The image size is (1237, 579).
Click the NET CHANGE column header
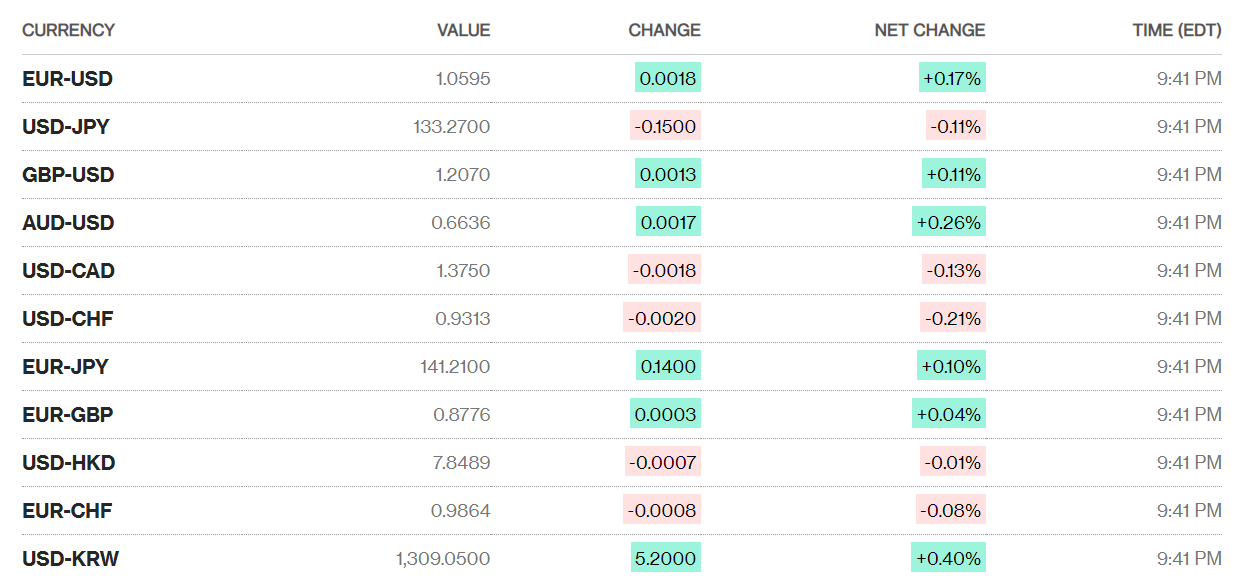[x=929, y=30]
